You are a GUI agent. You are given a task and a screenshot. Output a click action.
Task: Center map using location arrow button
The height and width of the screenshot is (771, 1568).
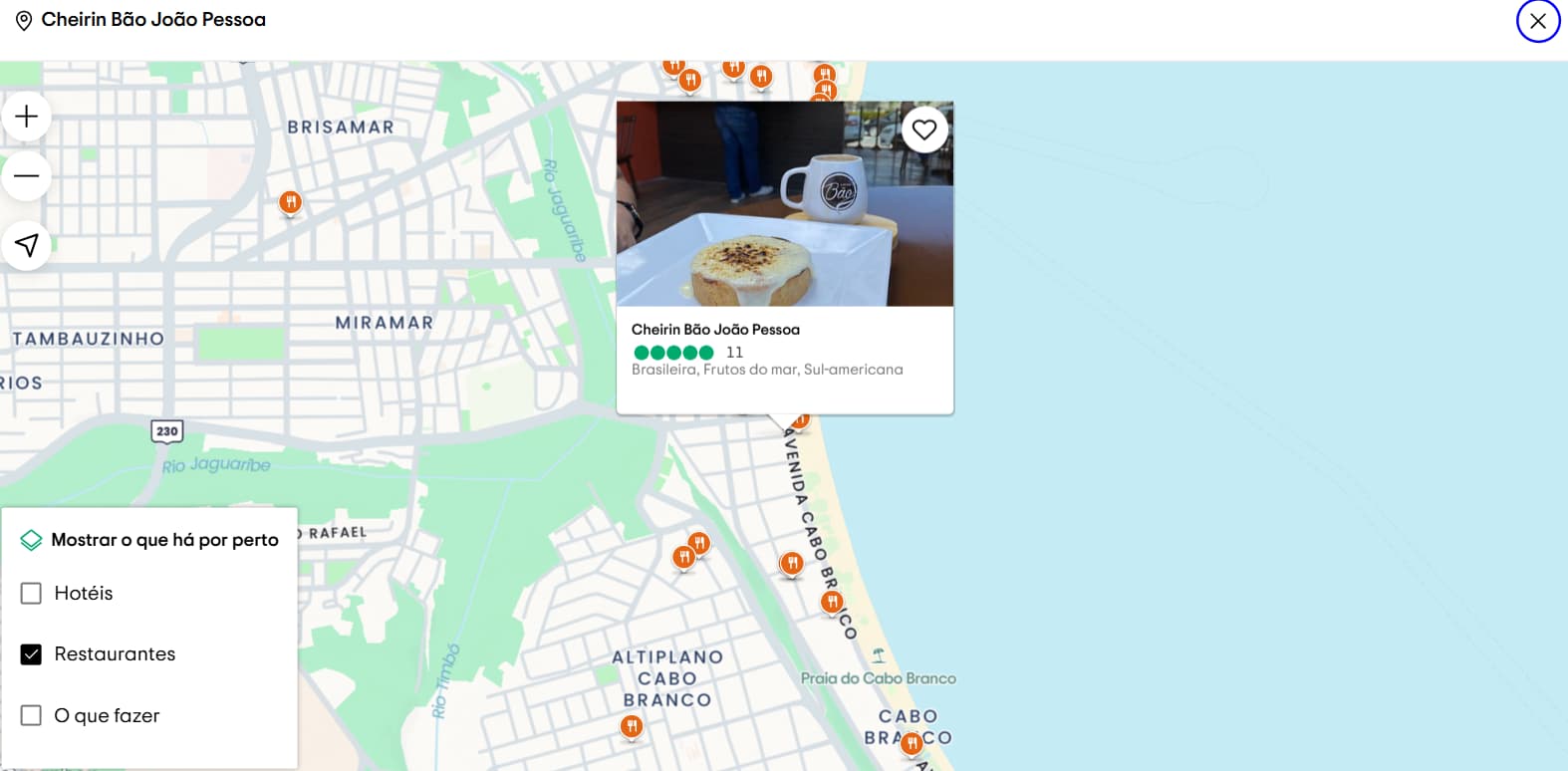(27, 245)
